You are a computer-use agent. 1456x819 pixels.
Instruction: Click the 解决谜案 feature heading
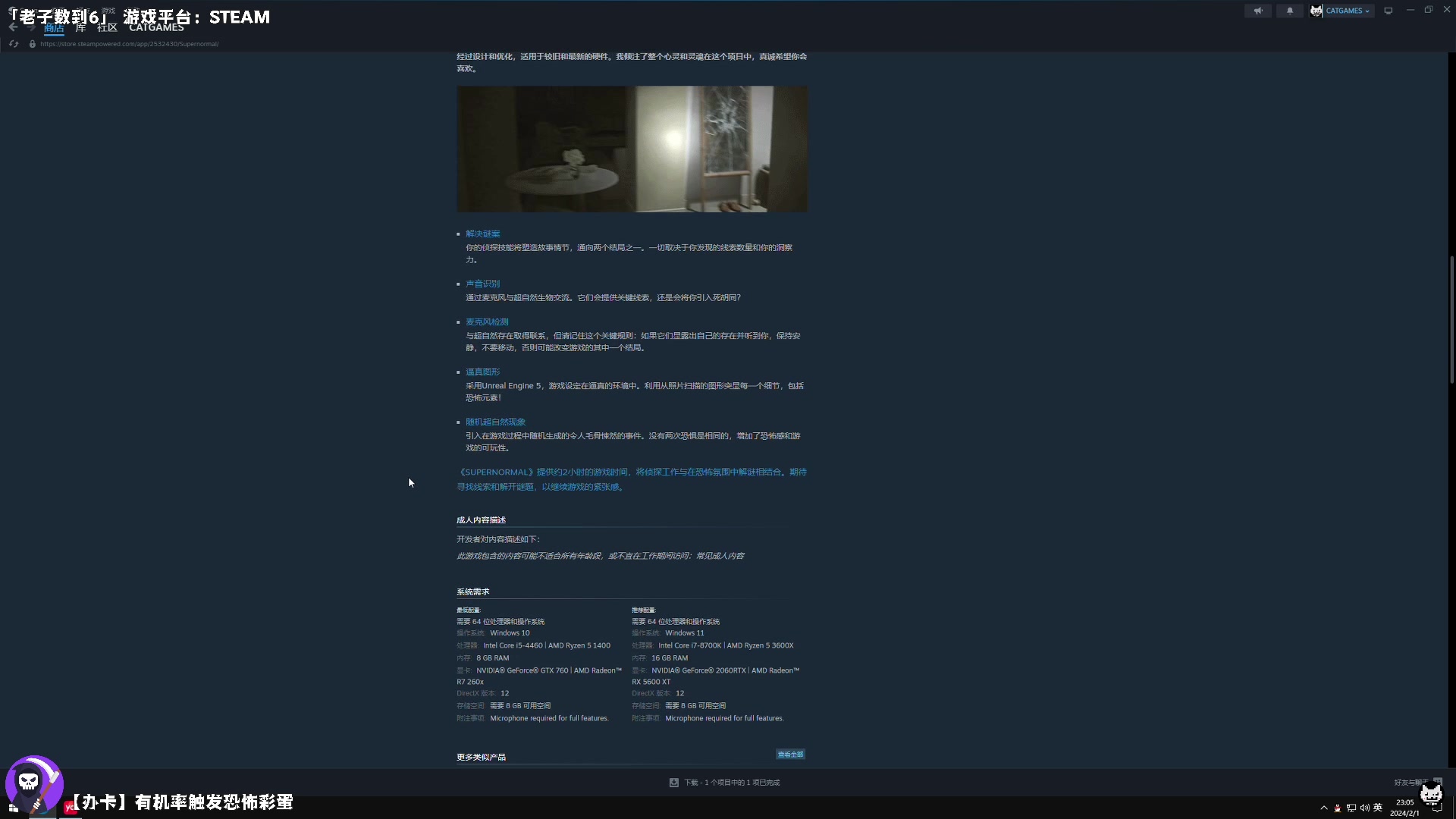(x=483, y=234)
